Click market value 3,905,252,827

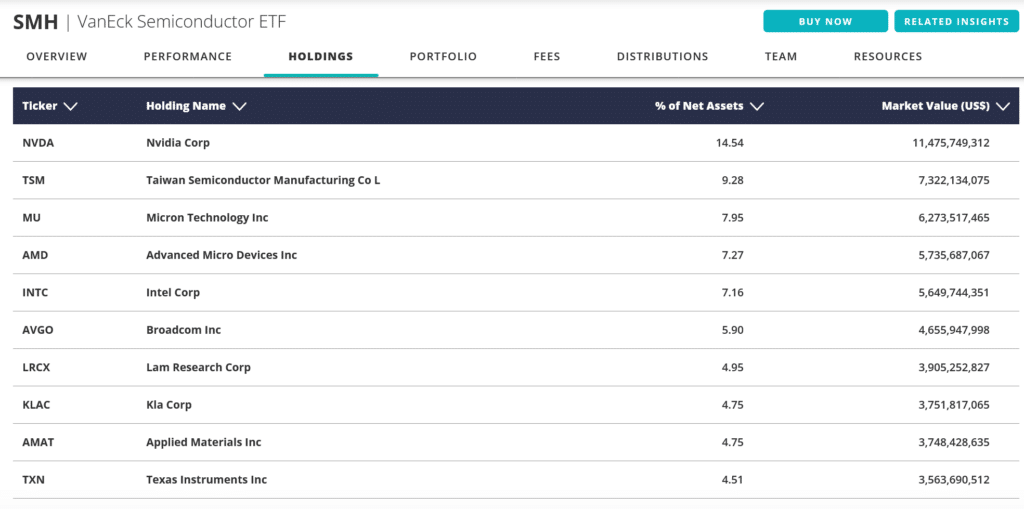click(954, 367)
